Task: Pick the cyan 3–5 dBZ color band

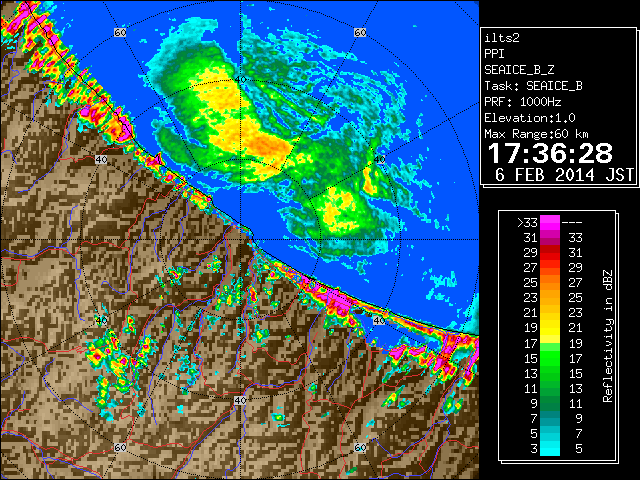Action: [550, 448]
